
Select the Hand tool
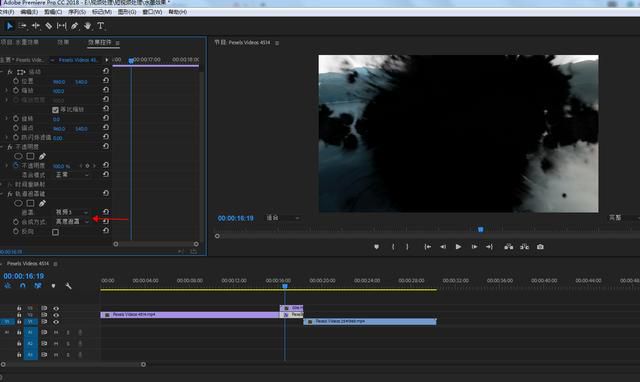pos(87,26)
